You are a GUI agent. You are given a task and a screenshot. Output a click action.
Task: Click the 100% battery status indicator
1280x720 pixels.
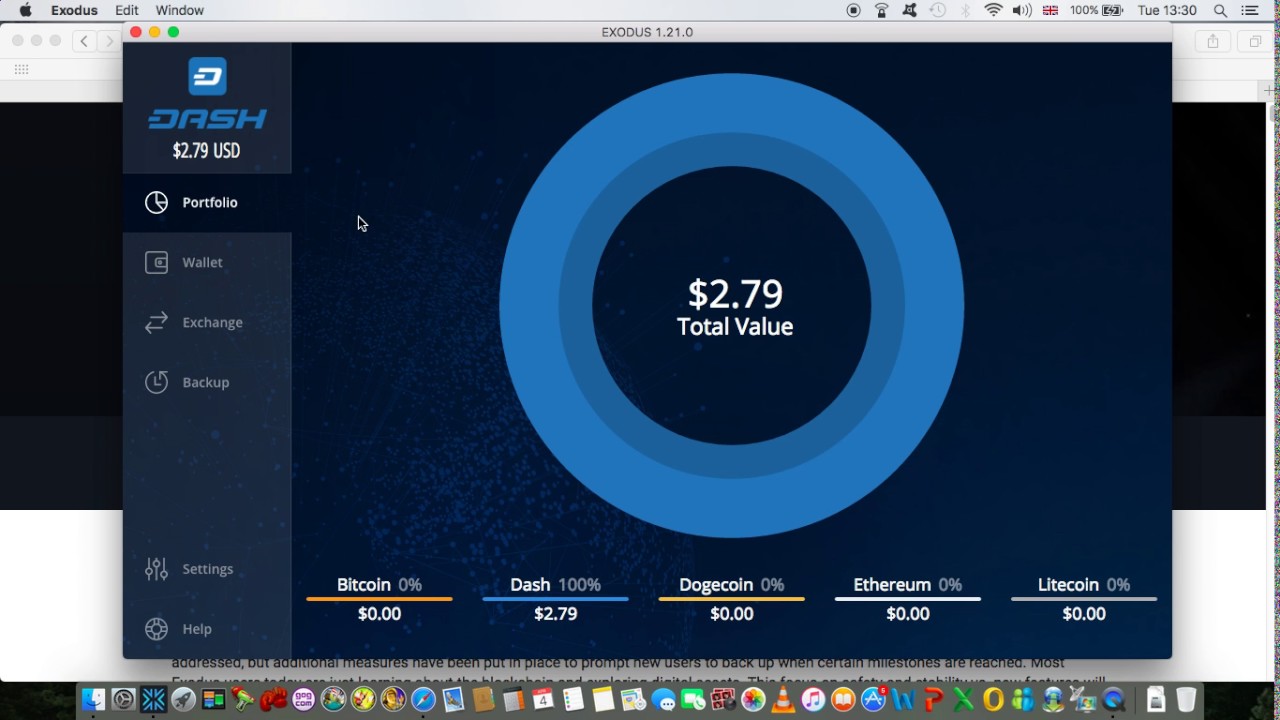[x=1097, y=10]
